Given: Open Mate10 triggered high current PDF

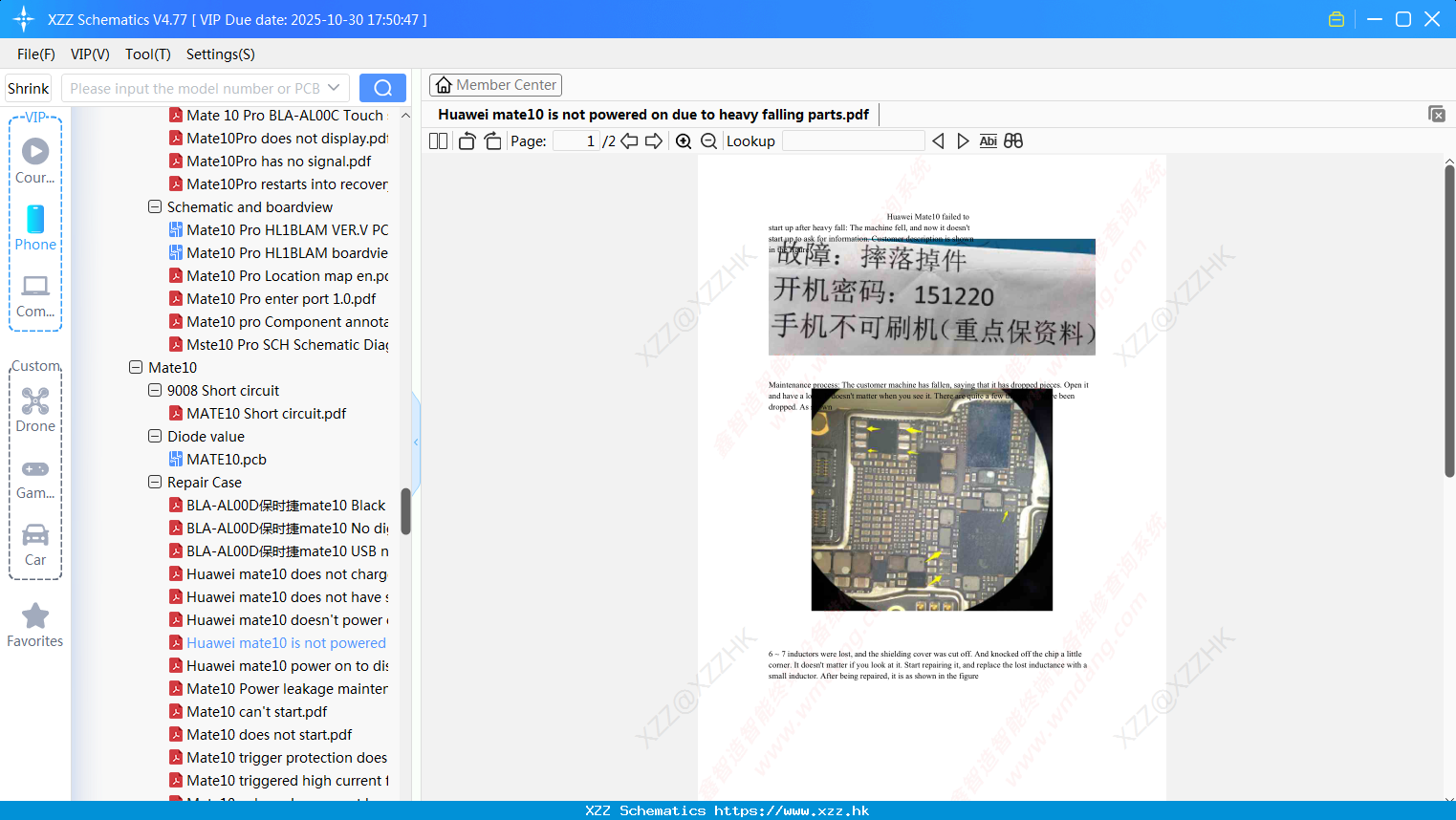Looking at the screenshot, I should coord(279,780).
